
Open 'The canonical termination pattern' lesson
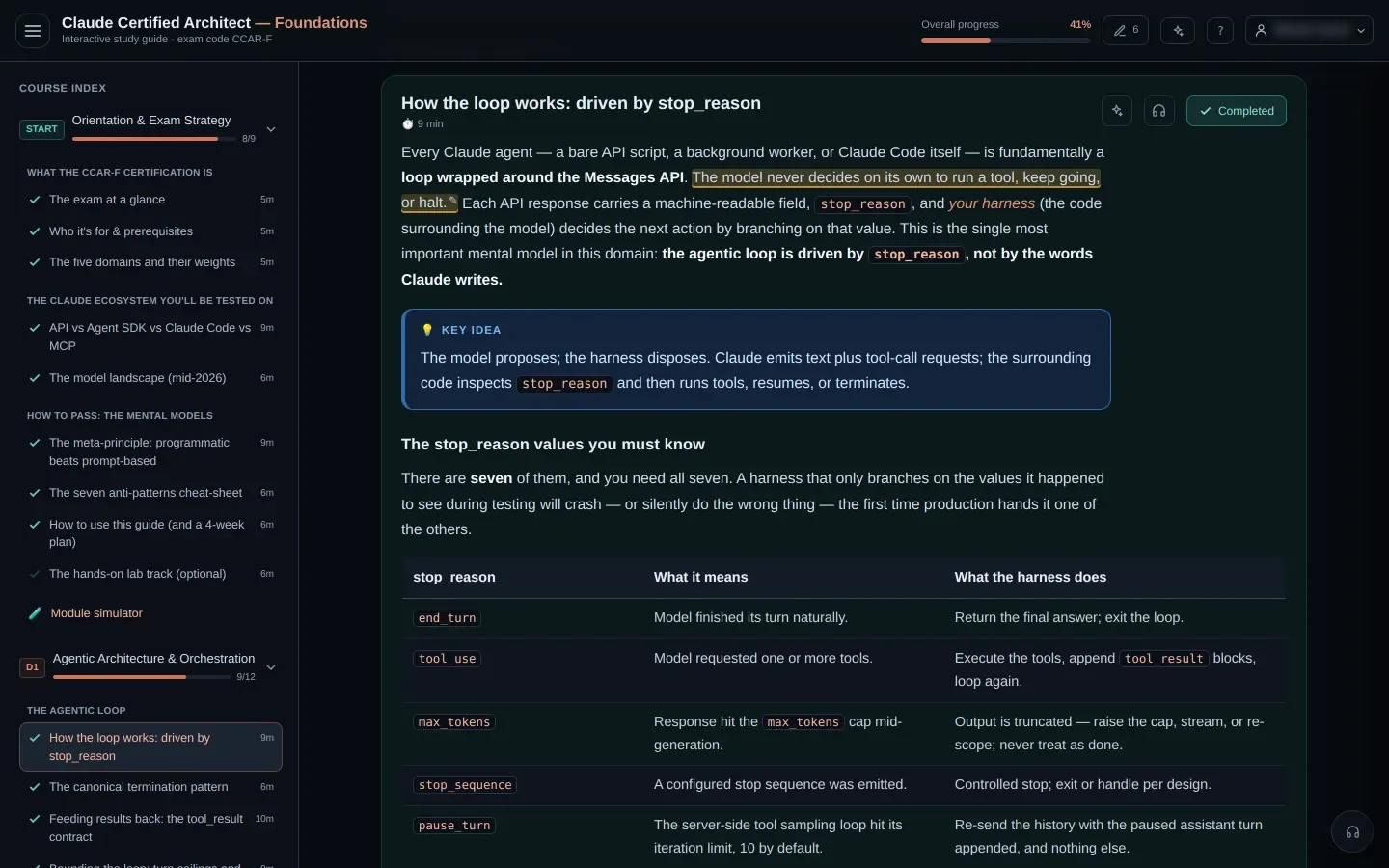(x=150, y=787)
